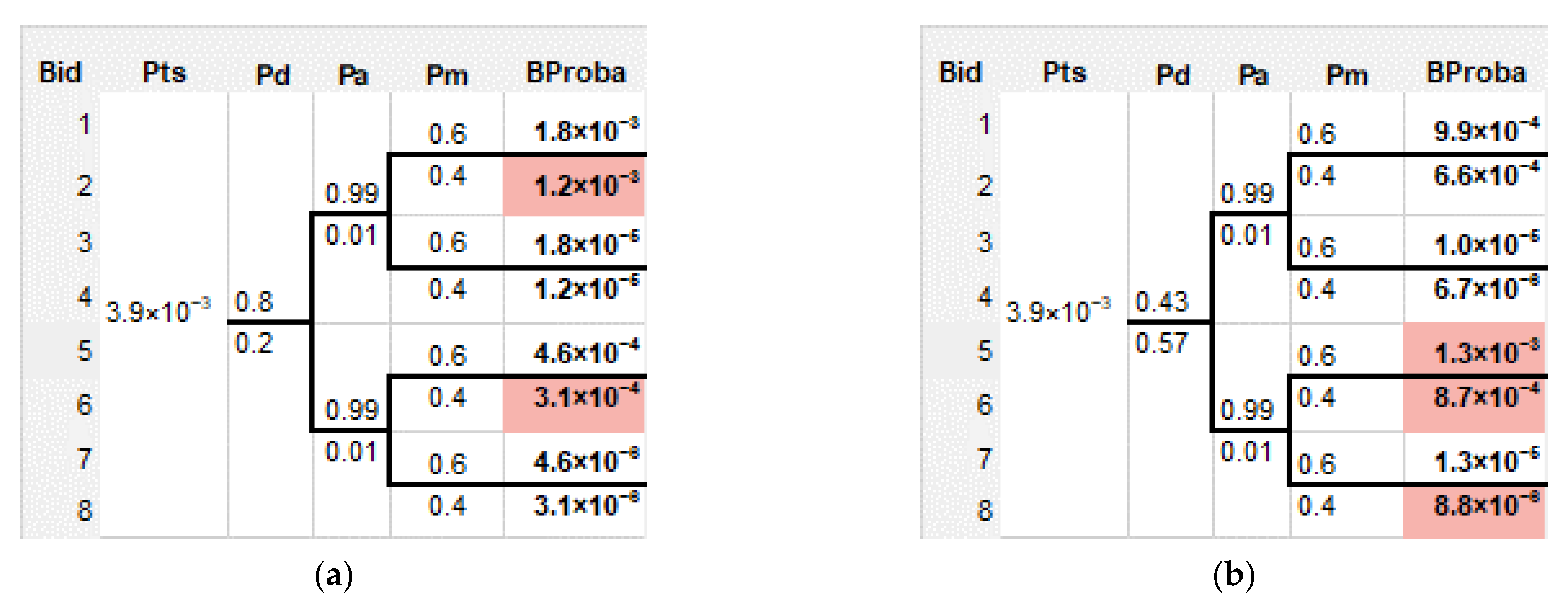Click the Pm header in table (a)
This screenshot has height=606, width=1568.
447,75
